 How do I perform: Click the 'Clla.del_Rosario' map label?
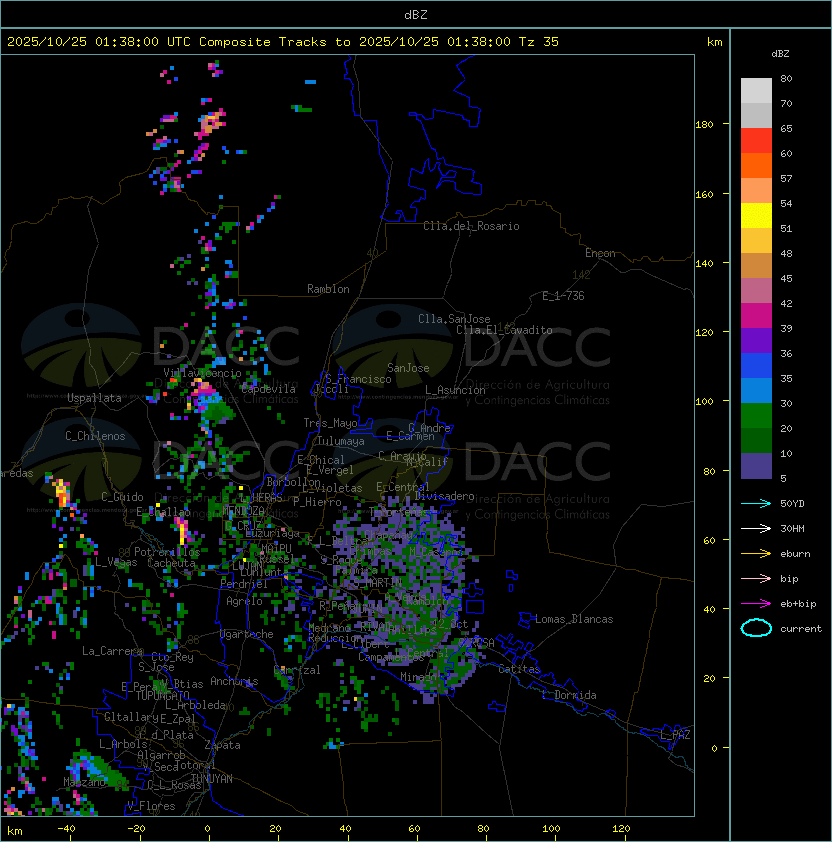tap(471, 226)
